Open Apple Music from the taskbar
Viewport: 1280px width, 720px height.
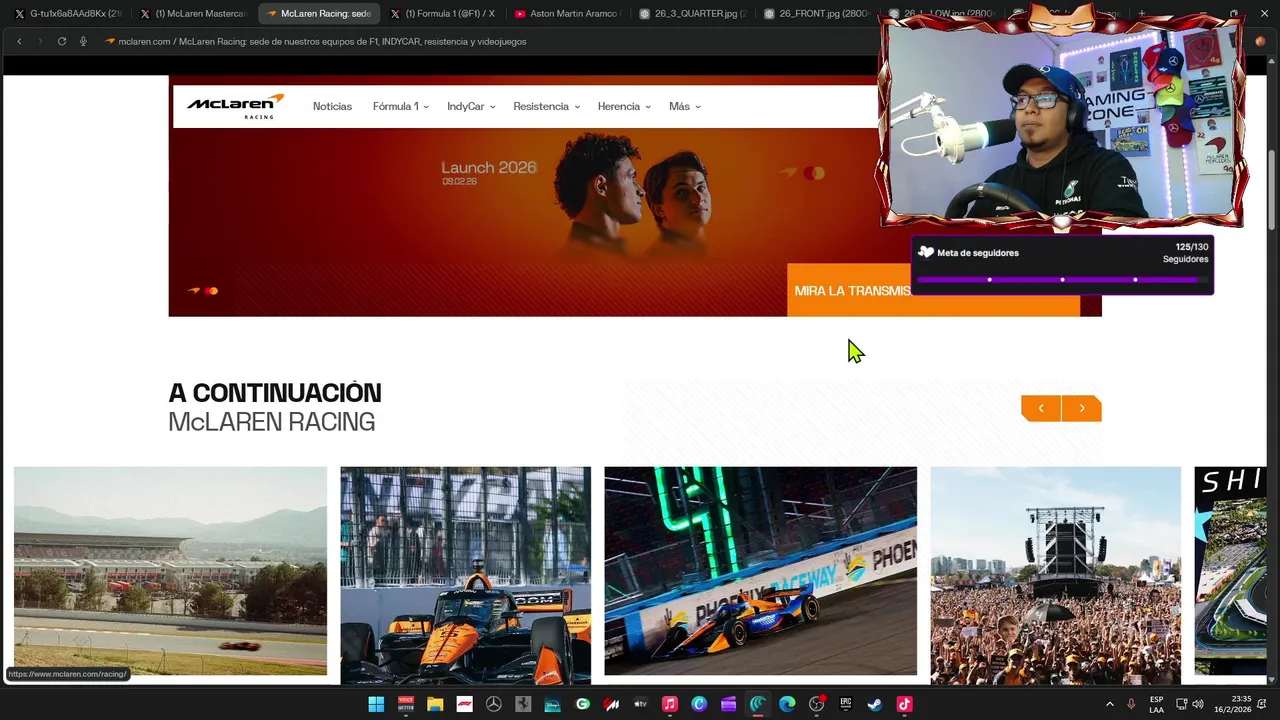click(670, 704)
